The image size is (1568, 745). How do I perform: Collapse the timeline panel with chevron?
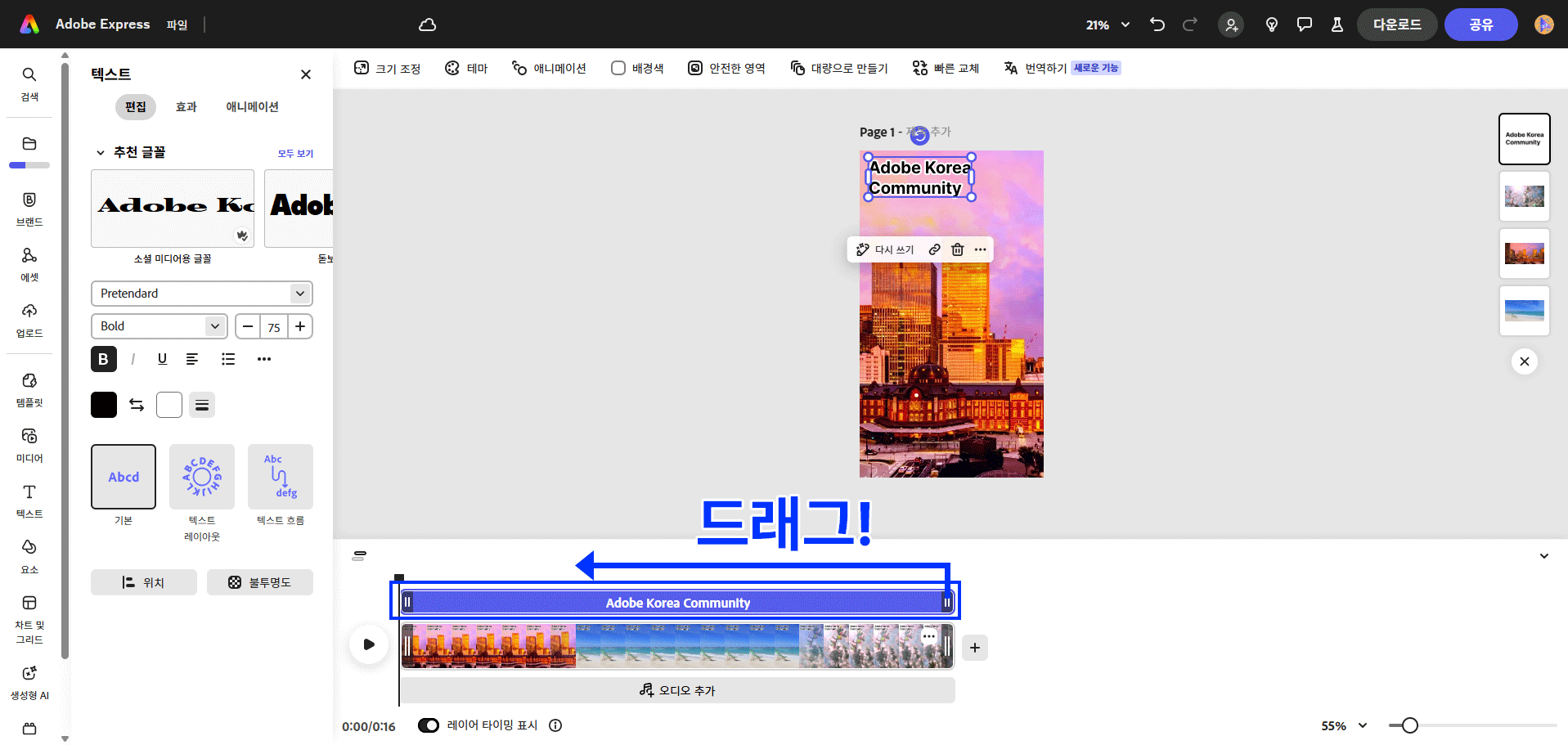[x=1543, y=556]
